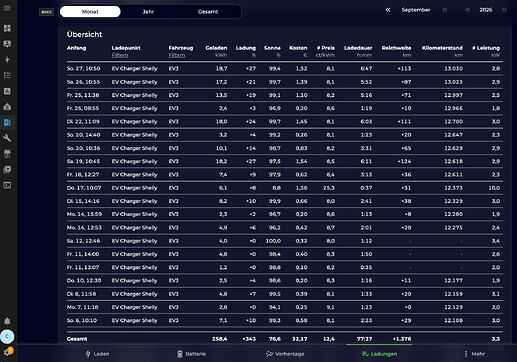The image size is (517, 362).
Task: Switch to the Gesamt view
Action: tap(208, 12)
